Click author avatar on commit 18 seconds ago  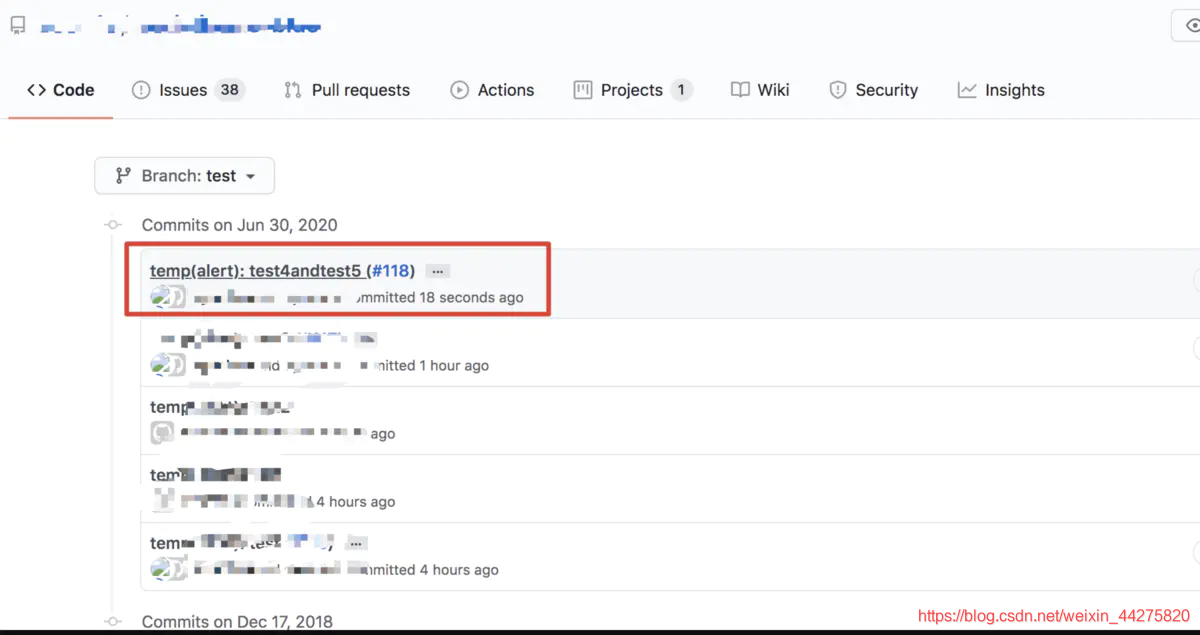(168, 297)
